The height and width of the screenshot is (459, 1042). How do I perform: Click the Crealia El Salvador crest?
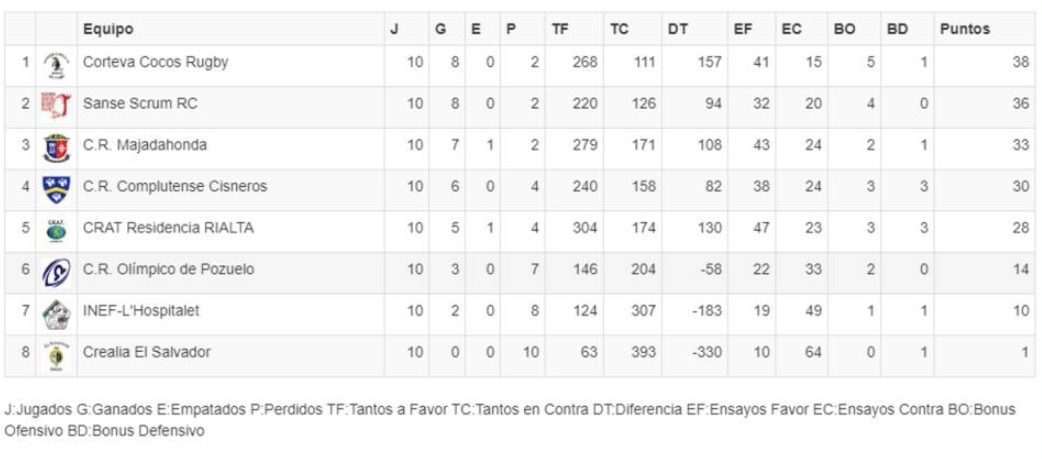pyautogui.click(x=56, y=356)
